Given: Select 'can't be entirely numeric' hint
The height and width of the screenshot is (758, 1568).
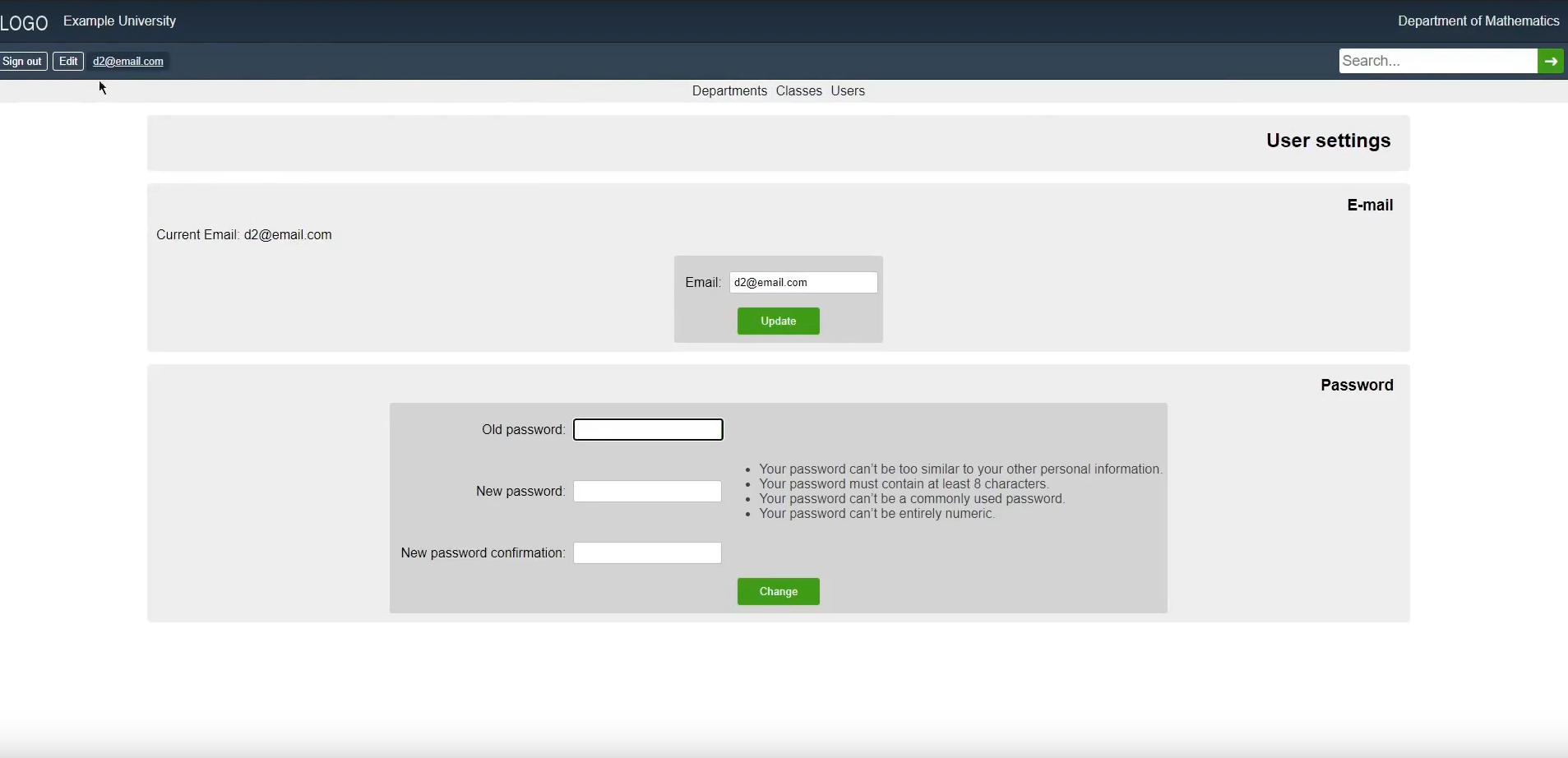Looking at the screenshot, I should tap(877, 514).
